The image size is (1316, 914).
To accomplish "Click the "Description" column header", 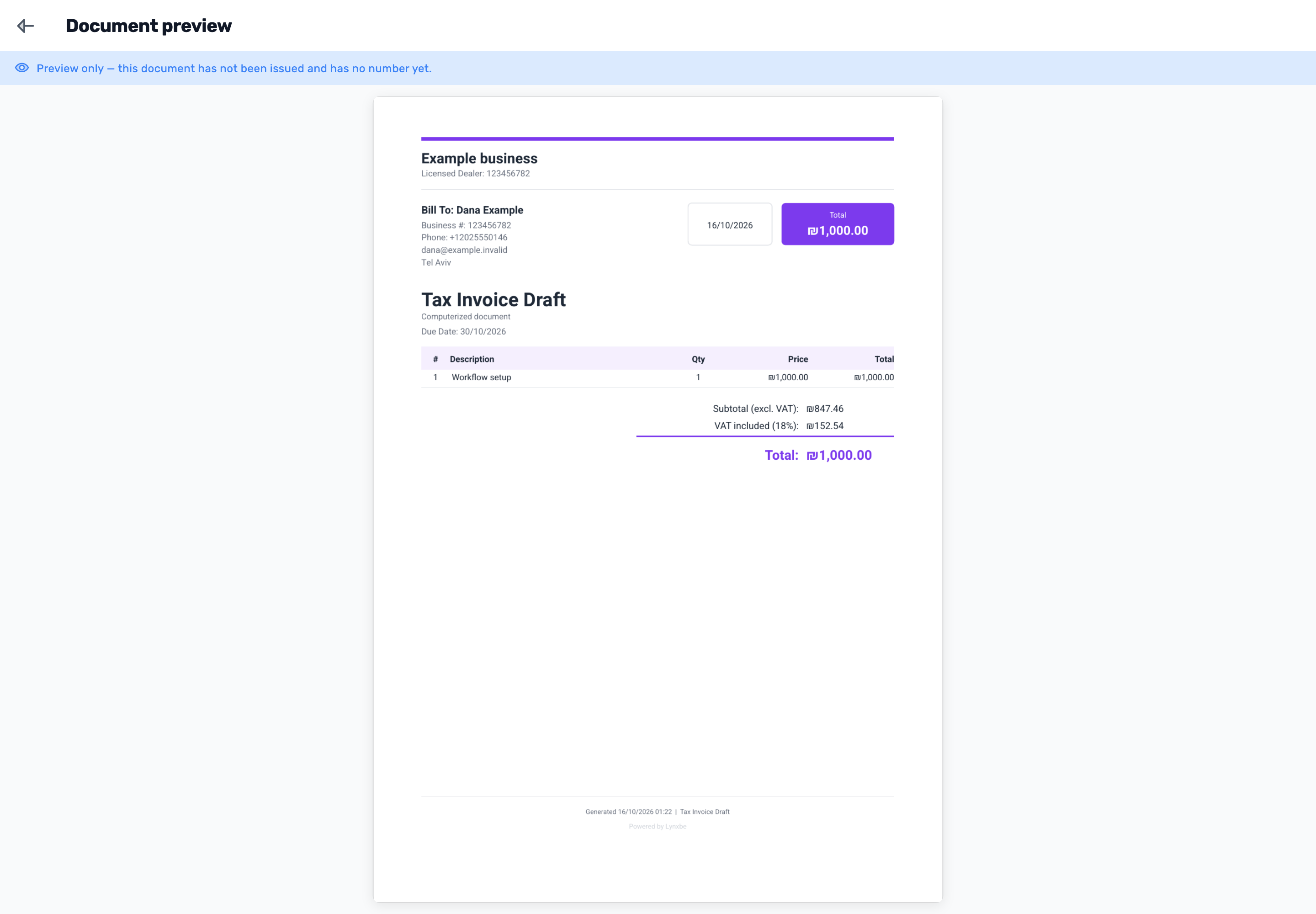I will (472, 359).
